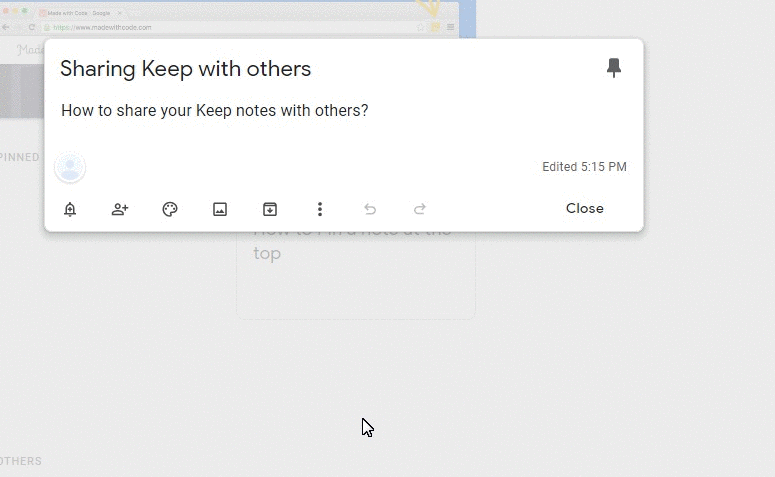Toggle the pin icon on the note
Image resolution: width=775 pixels, height=477 pixels.
pyautogui.click(x=614, y=68)
